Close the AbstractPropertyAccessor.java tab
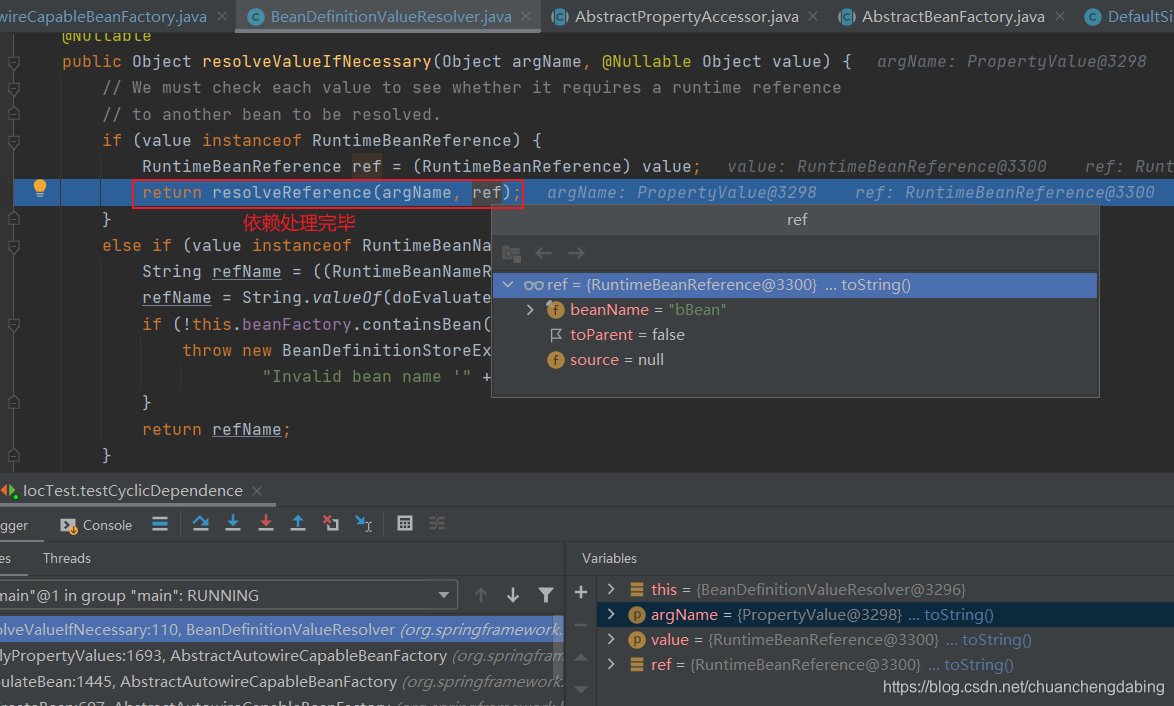 813,16
